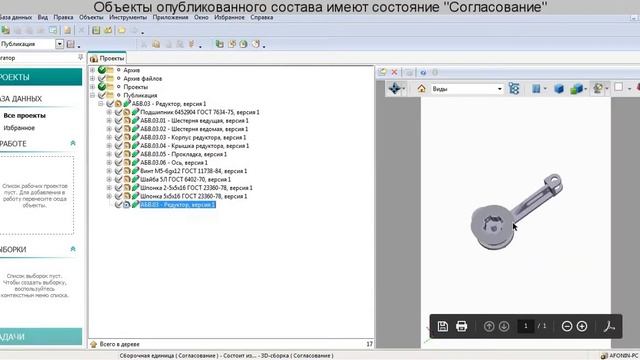640x360 pixels.
Task: Click the yellow-green table icon in main toolbar
Action: pyautogui.click(x=108, y=30)
